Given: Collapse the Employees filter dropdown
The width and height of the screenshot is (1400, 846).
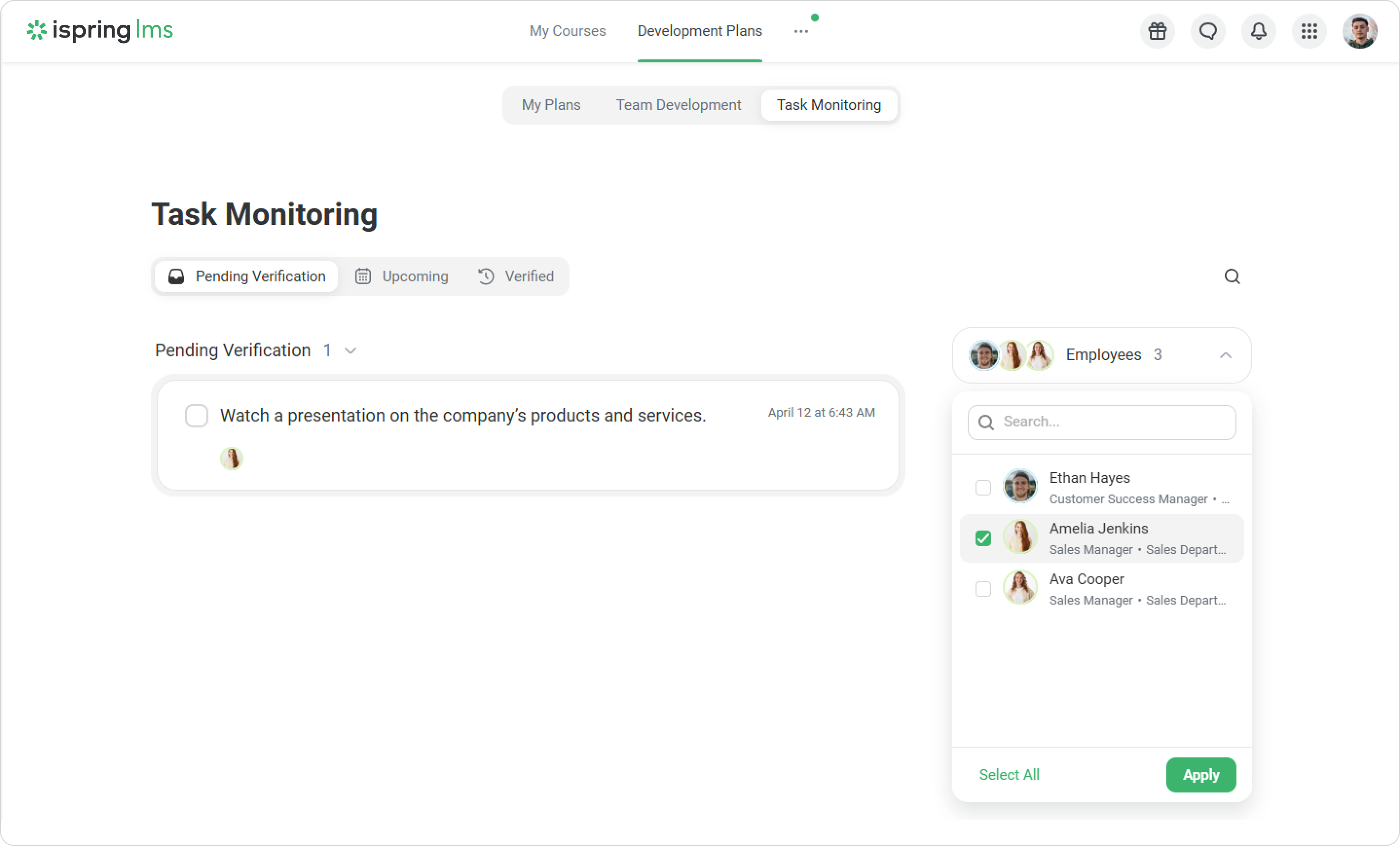Looking at the screenshot, I should [1225, 355].
